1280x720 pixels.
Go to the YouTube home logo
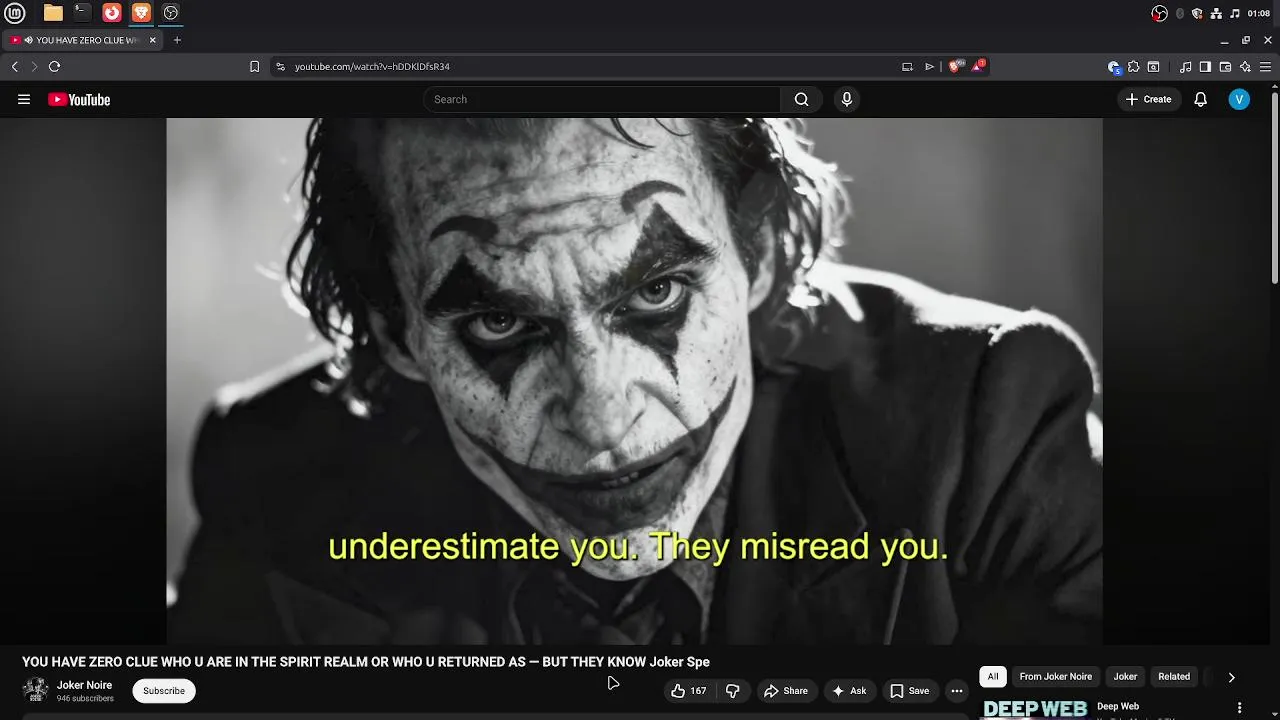[x=79, y=99]
